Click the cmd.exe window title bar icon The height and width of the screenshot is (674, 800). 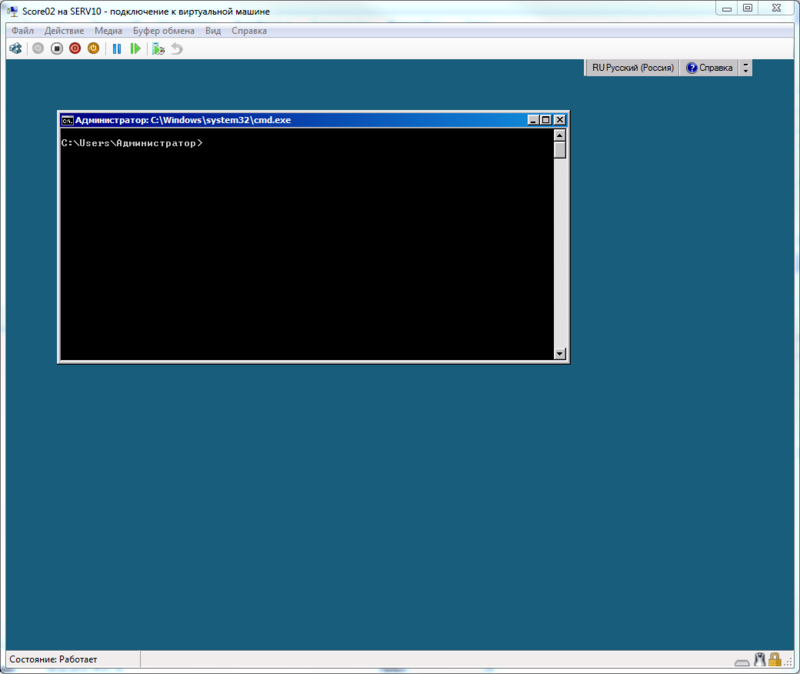tap(67, 118)
